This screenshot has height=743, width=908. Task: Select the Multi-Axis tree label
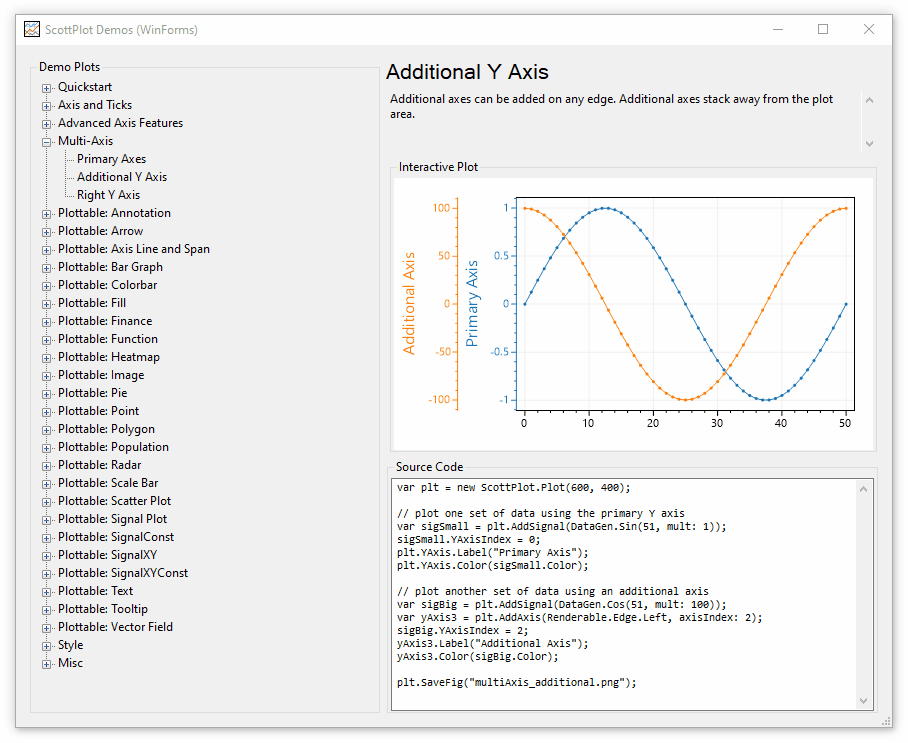pos(85,141)
